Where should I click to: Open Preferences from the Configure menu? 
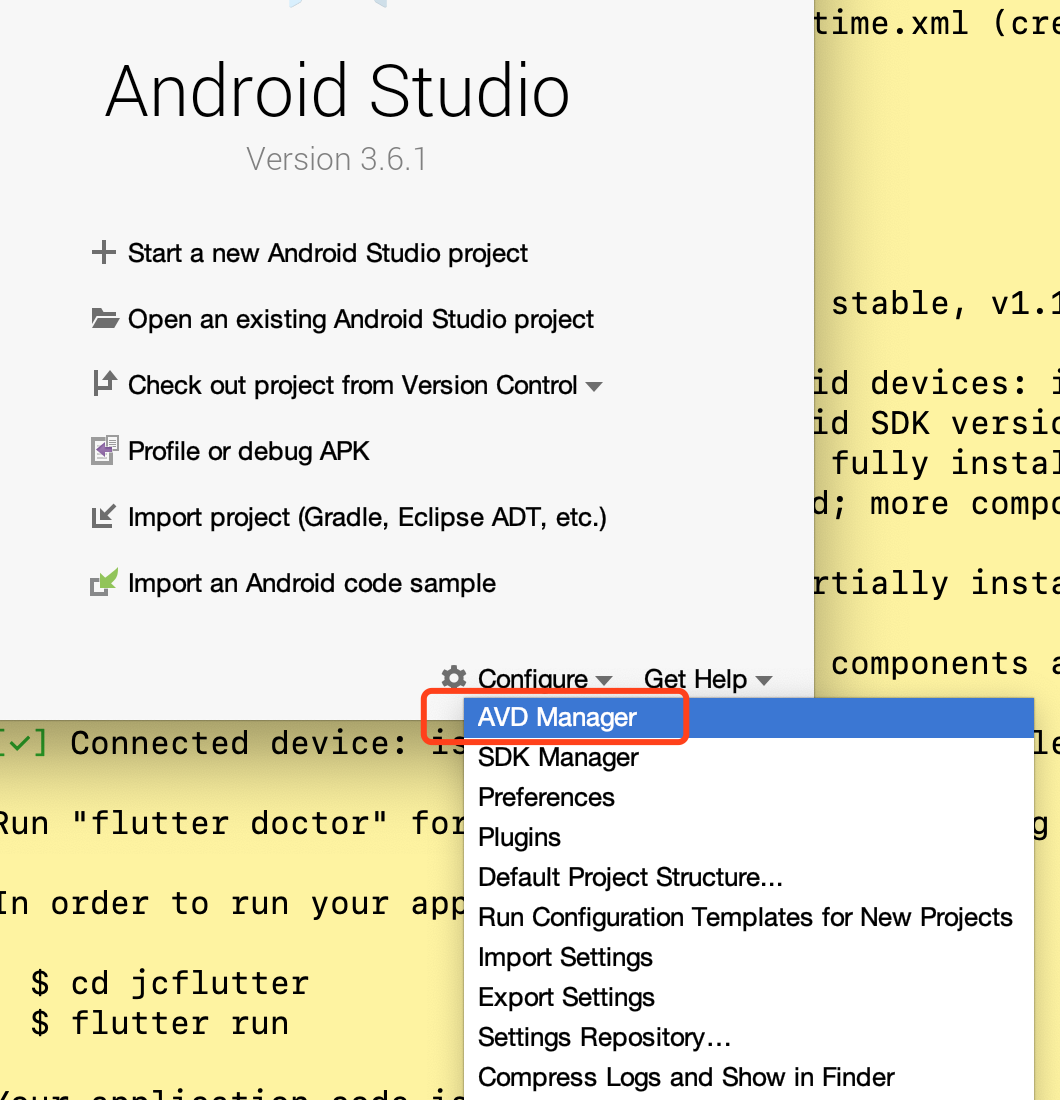tap(749, 798)
